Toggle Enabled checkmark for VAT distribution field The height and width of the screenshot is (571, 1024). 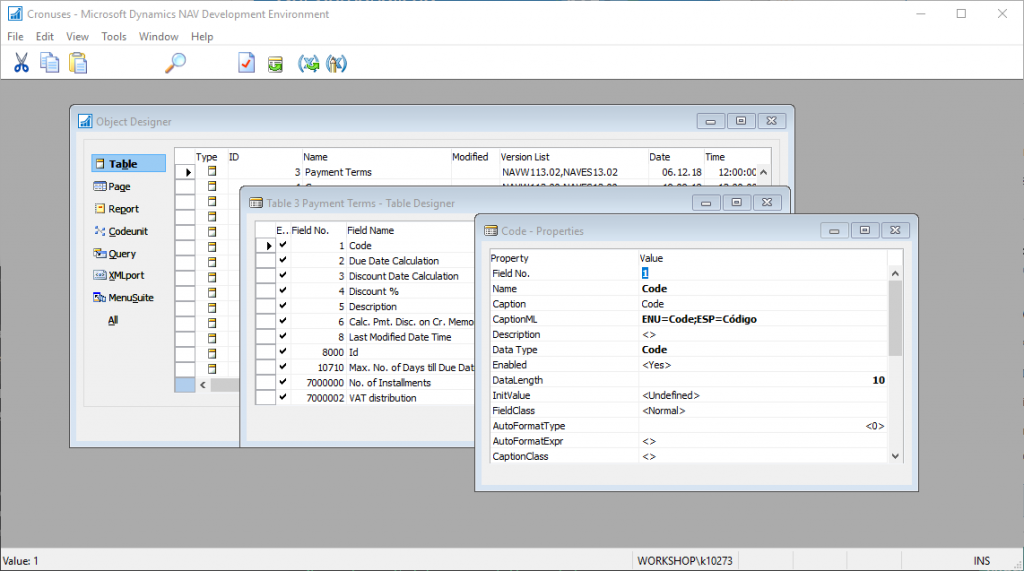[x=282, y=398]
